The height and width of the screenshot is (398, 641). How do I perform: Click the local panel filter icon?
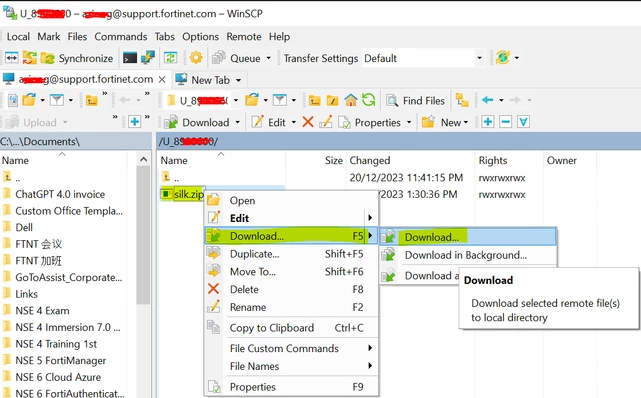click(x=57, y=100)
